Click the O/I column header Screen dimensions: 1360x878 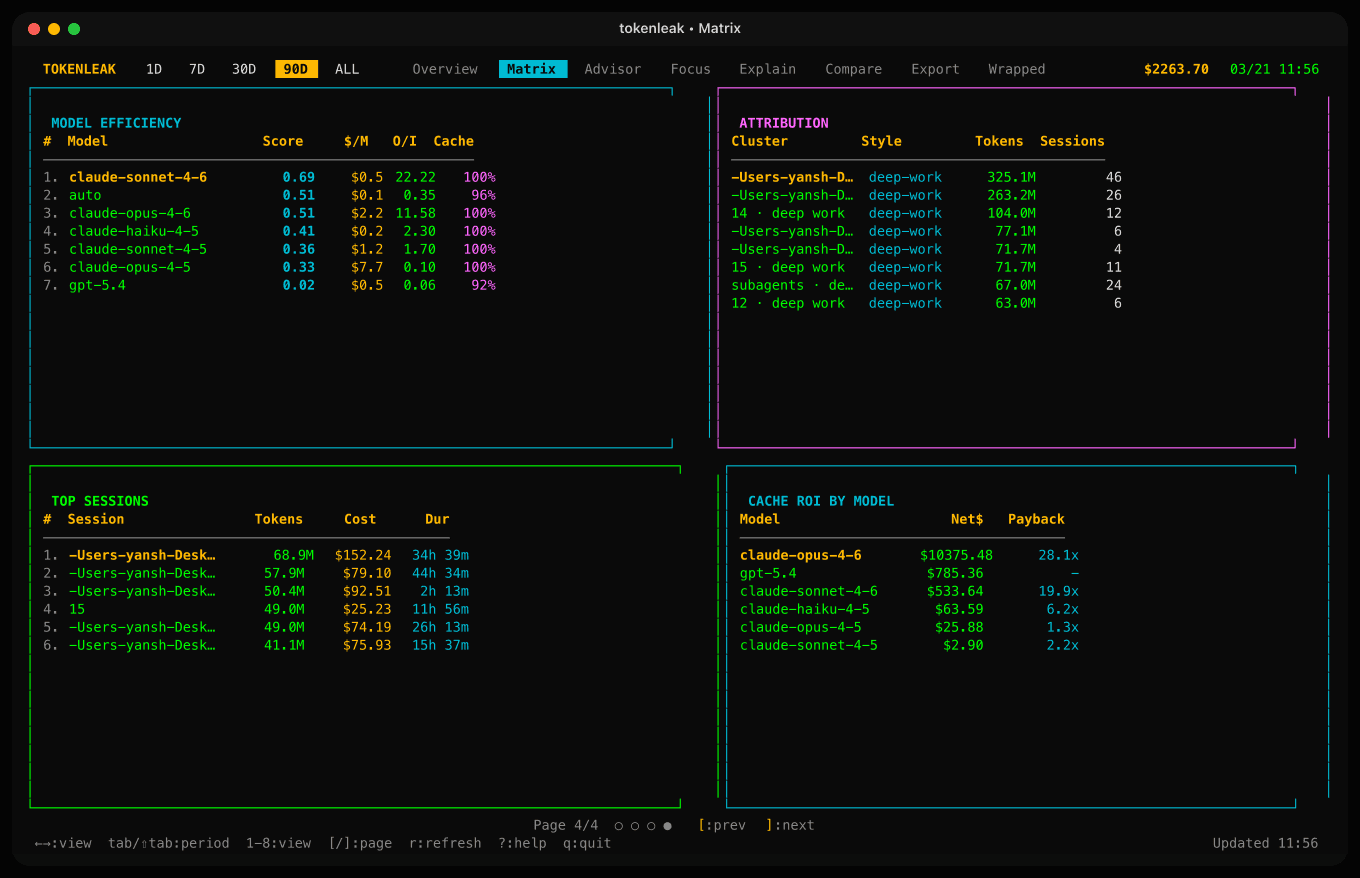405,141
